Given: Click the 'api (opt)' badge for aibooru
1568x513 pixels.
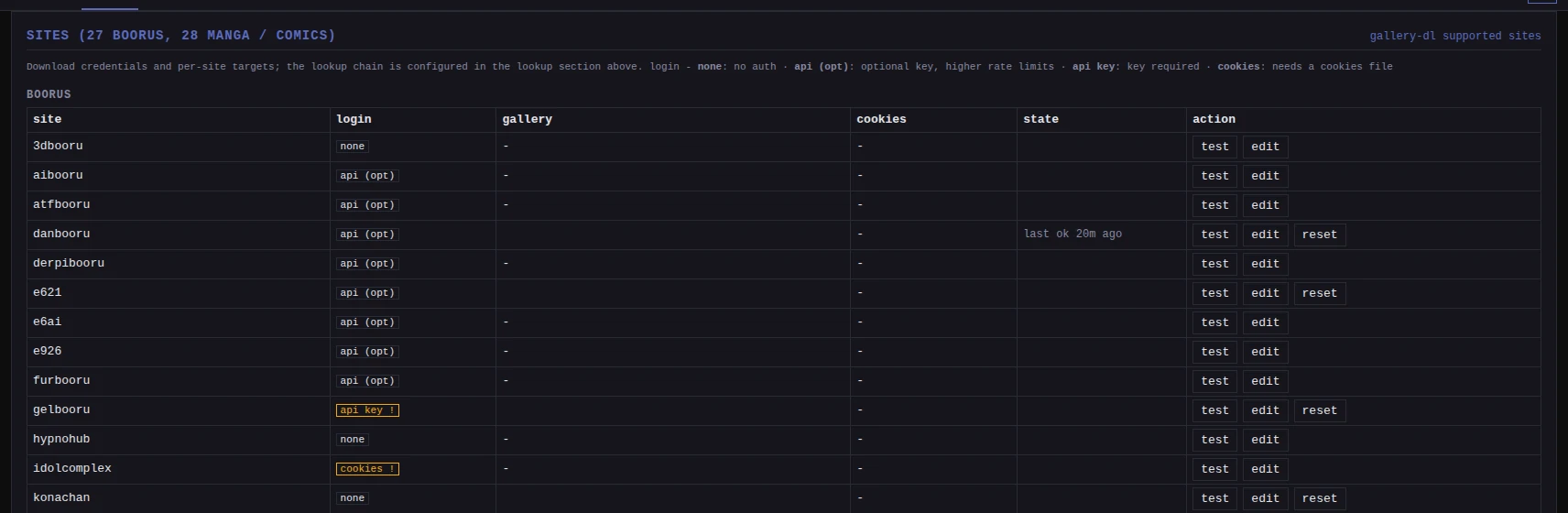Looking at the screenshot, I should (x=367, y=176).
